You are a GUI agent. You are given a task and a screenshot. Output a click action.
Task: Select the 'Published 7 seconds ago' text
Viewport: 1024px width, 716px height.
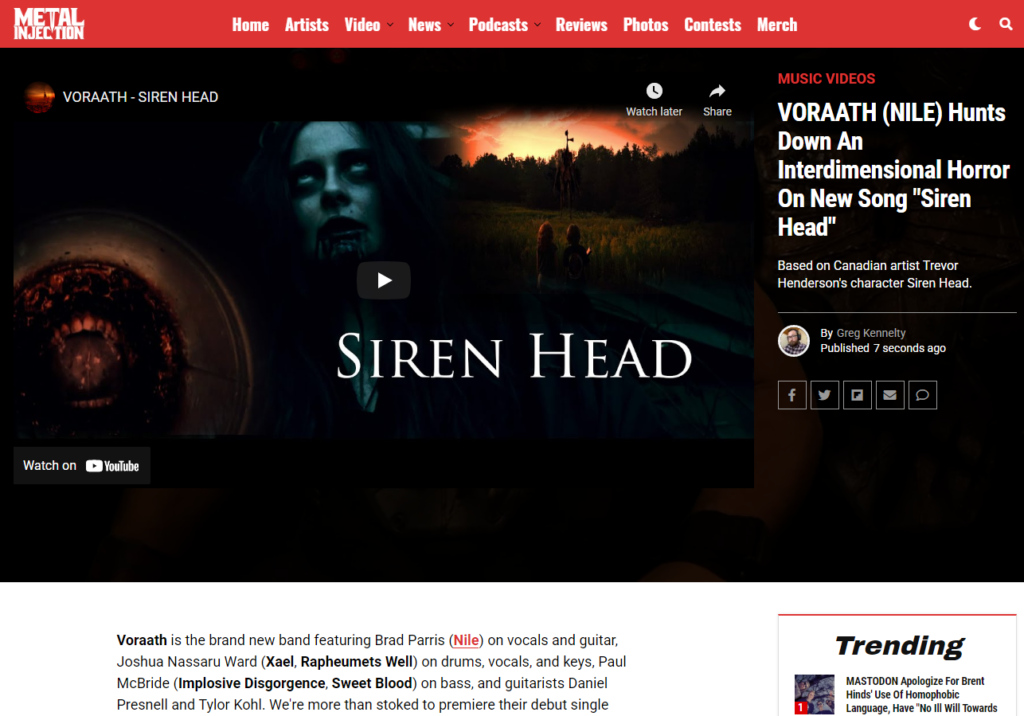(x=883, y=348)
